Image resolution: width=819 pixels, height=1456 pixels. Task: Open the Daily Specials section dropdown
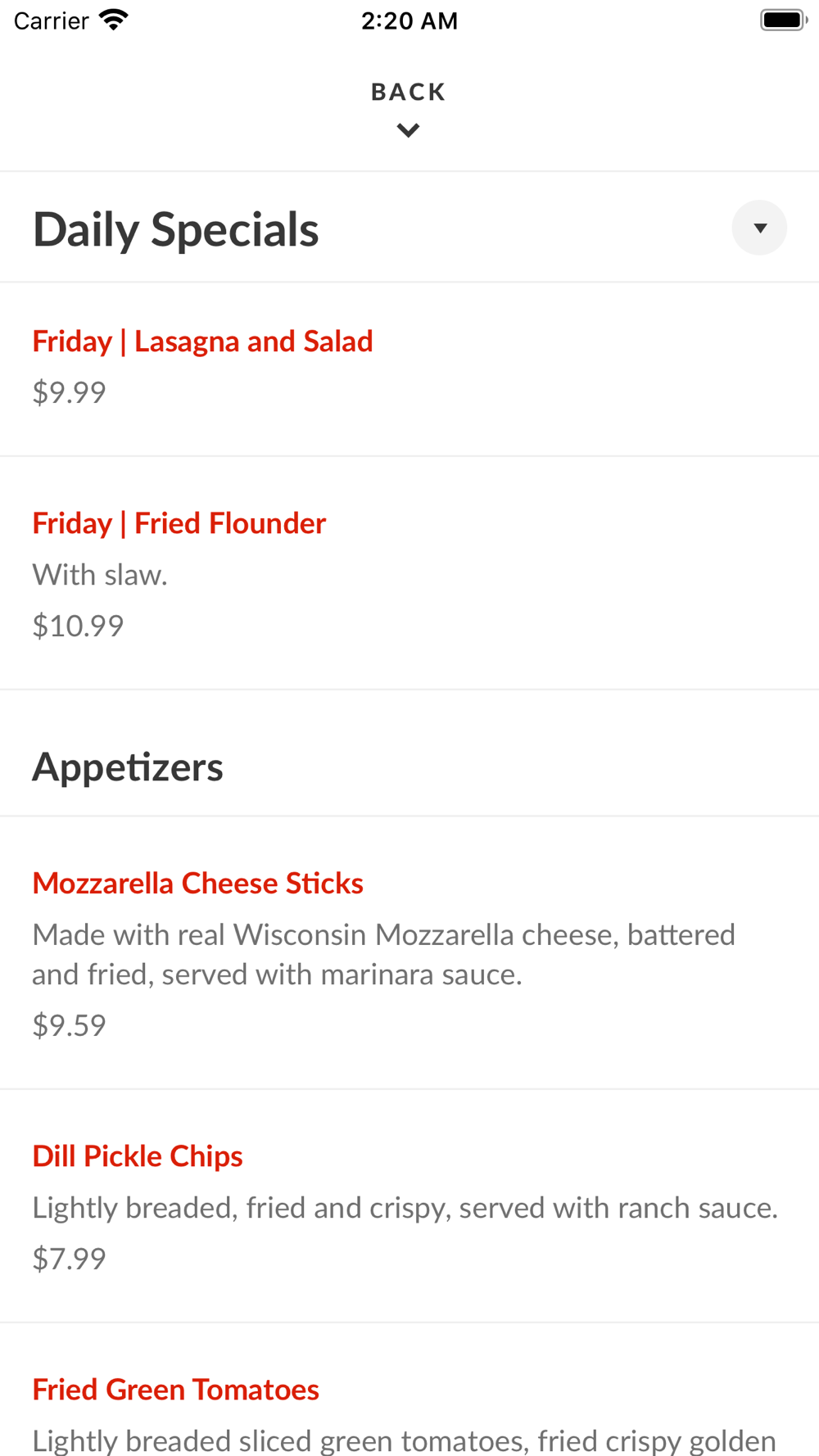click(x=759, y=228)
